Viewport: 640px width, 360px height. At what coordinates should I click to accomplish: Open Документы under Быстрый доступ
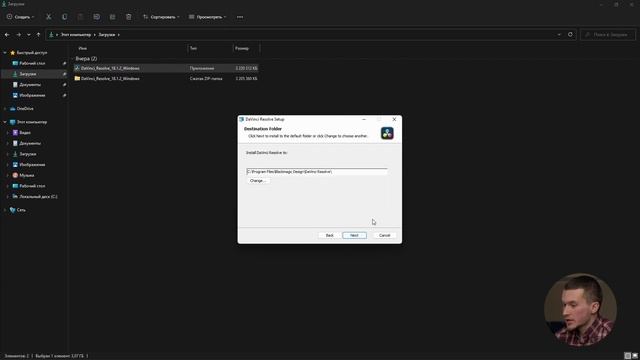27,84
